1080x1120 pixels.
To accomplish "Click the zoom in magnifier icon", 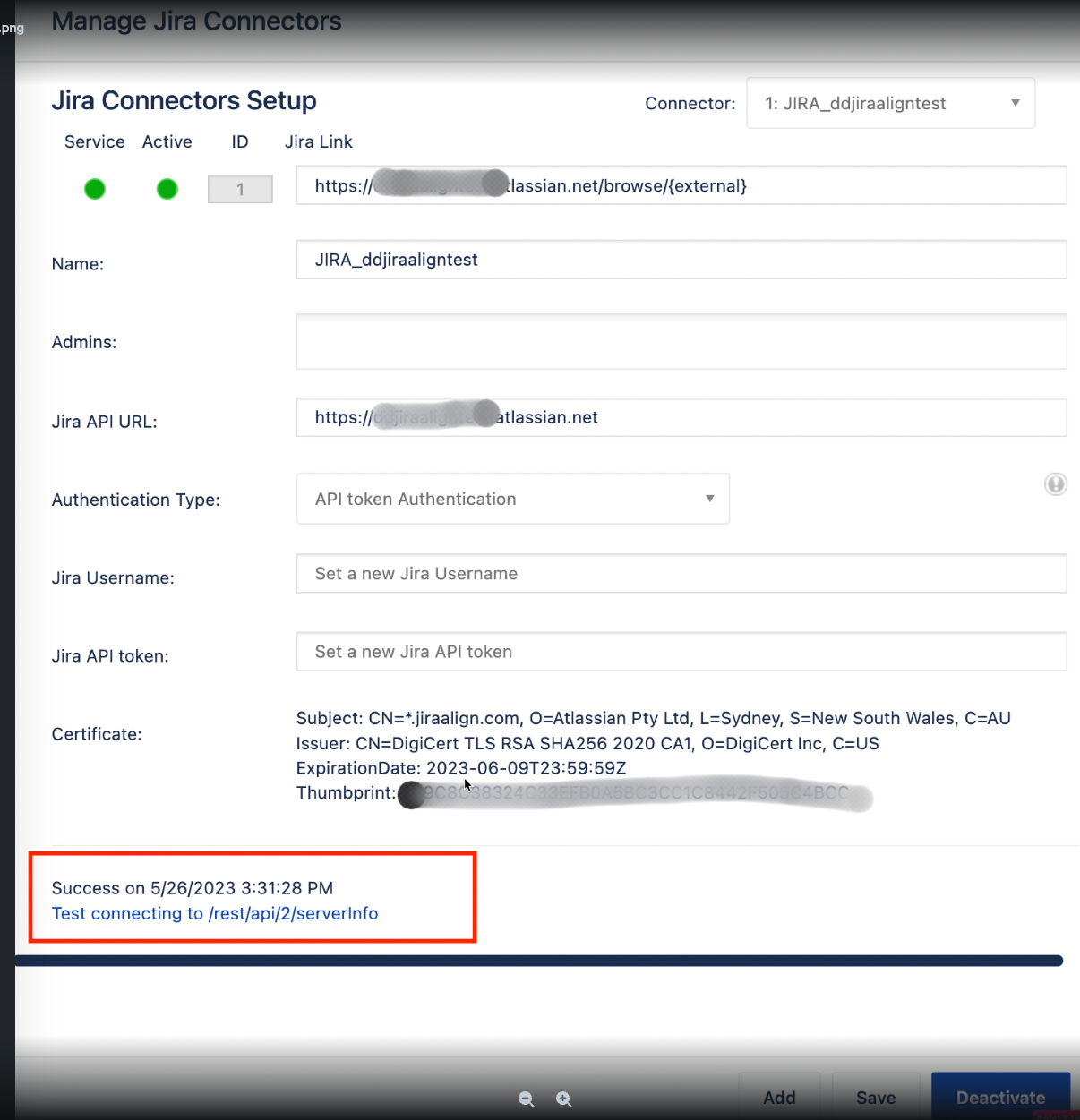I will pyautogui.click(x=564, y=1099).
